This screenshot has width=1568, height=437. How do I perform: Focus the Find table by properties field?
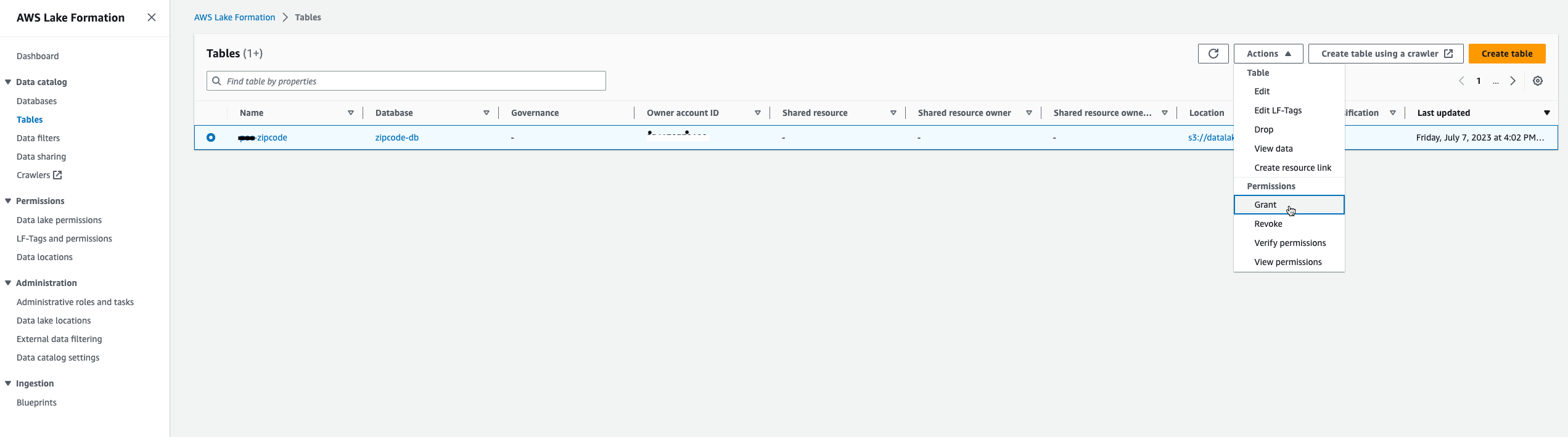click(406, 81)
